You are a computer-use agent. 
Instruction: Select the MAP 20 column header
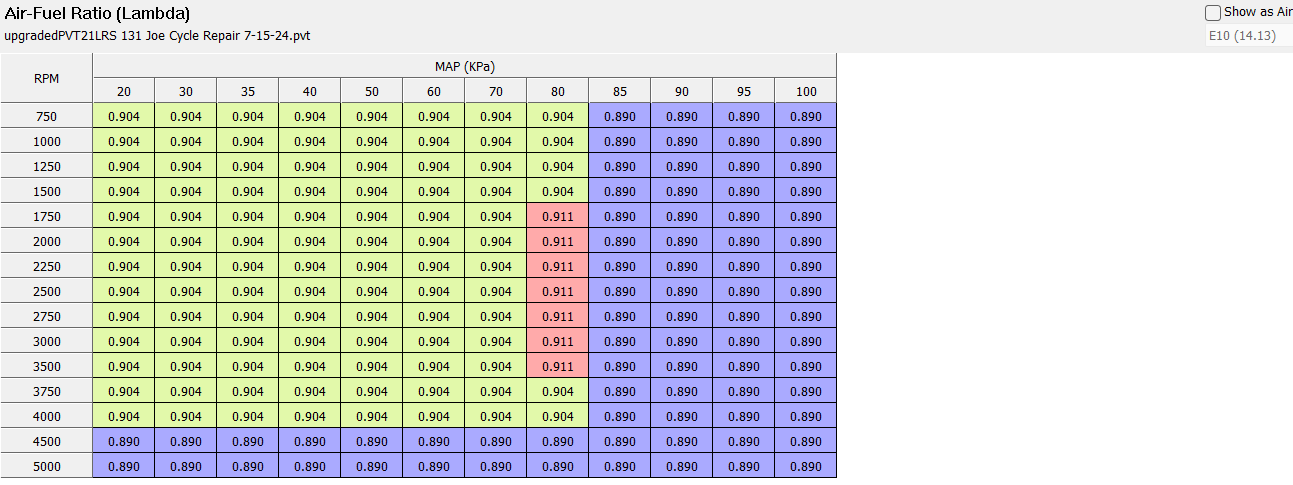click(x=124, y=91)
